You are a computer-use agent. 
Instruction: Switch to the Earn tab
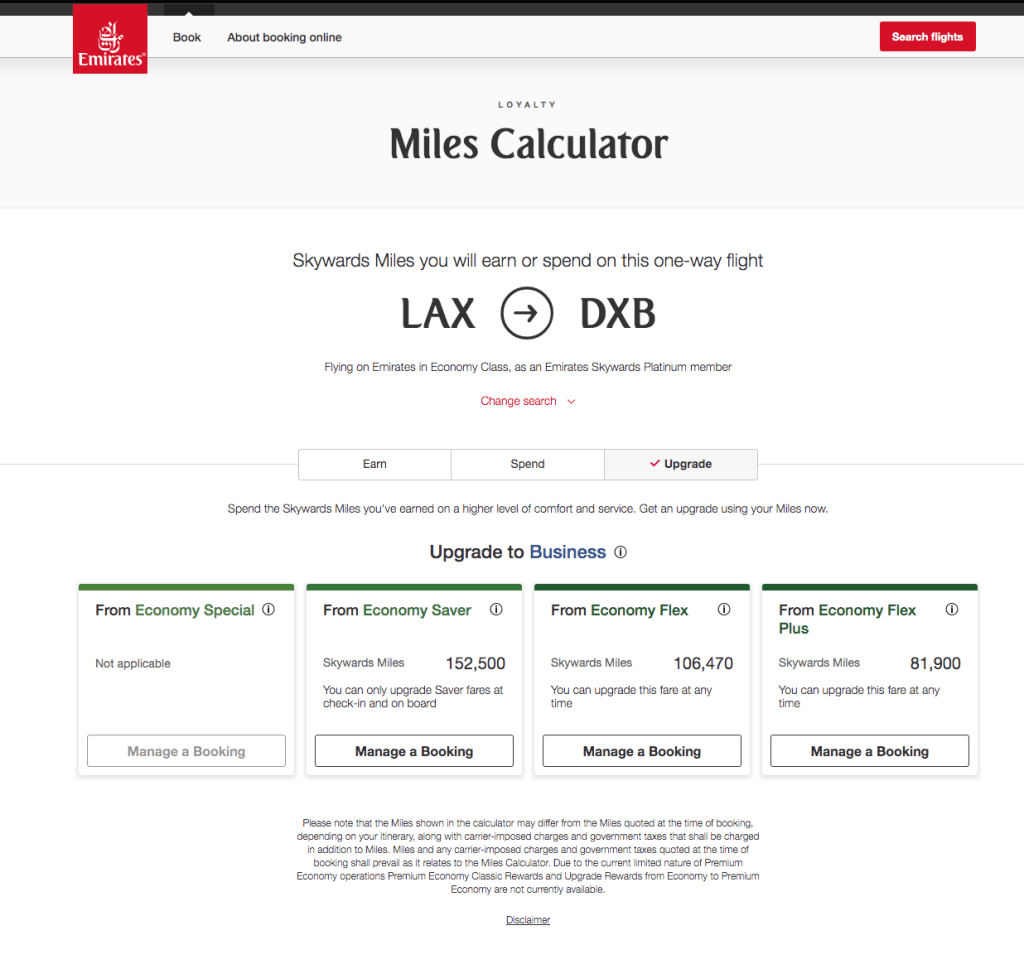(375, 464)
